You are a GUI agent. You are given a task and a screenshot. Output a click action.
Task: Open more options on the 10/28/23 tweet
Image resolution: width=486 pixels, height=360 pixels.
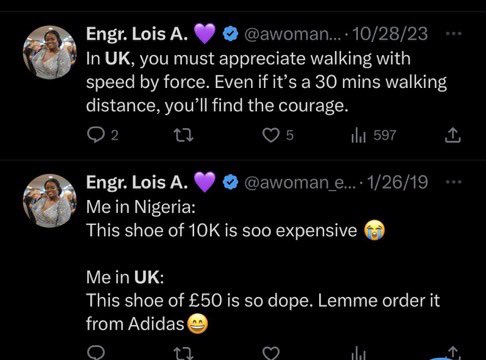tap(454, 34)
